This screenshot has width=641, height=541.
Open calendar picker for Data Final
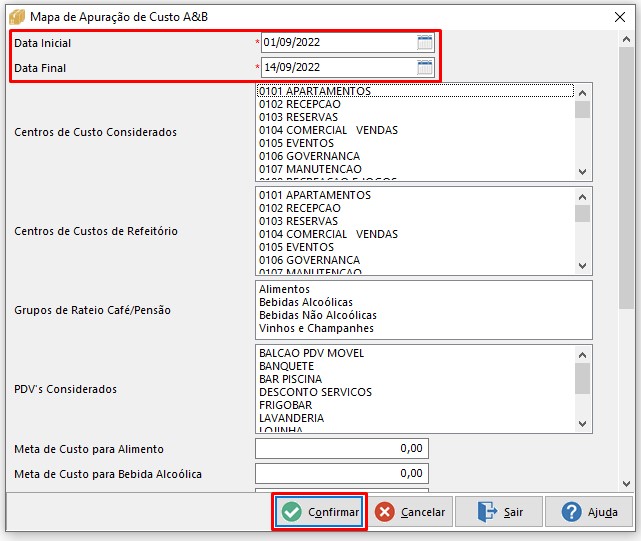[425, 67]
